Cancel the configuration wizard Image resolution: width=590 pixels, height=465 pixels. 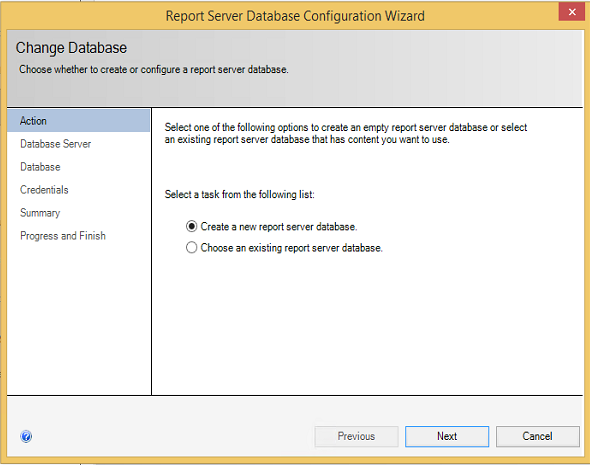point(538,436)
